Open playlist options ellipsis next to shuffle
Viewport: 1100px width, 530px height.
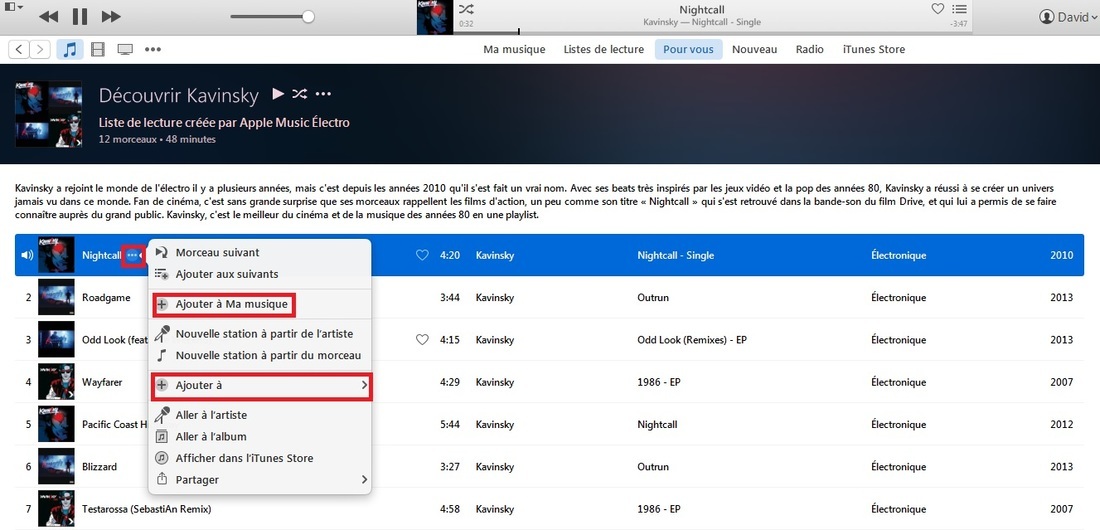click(x=323, y=94)
